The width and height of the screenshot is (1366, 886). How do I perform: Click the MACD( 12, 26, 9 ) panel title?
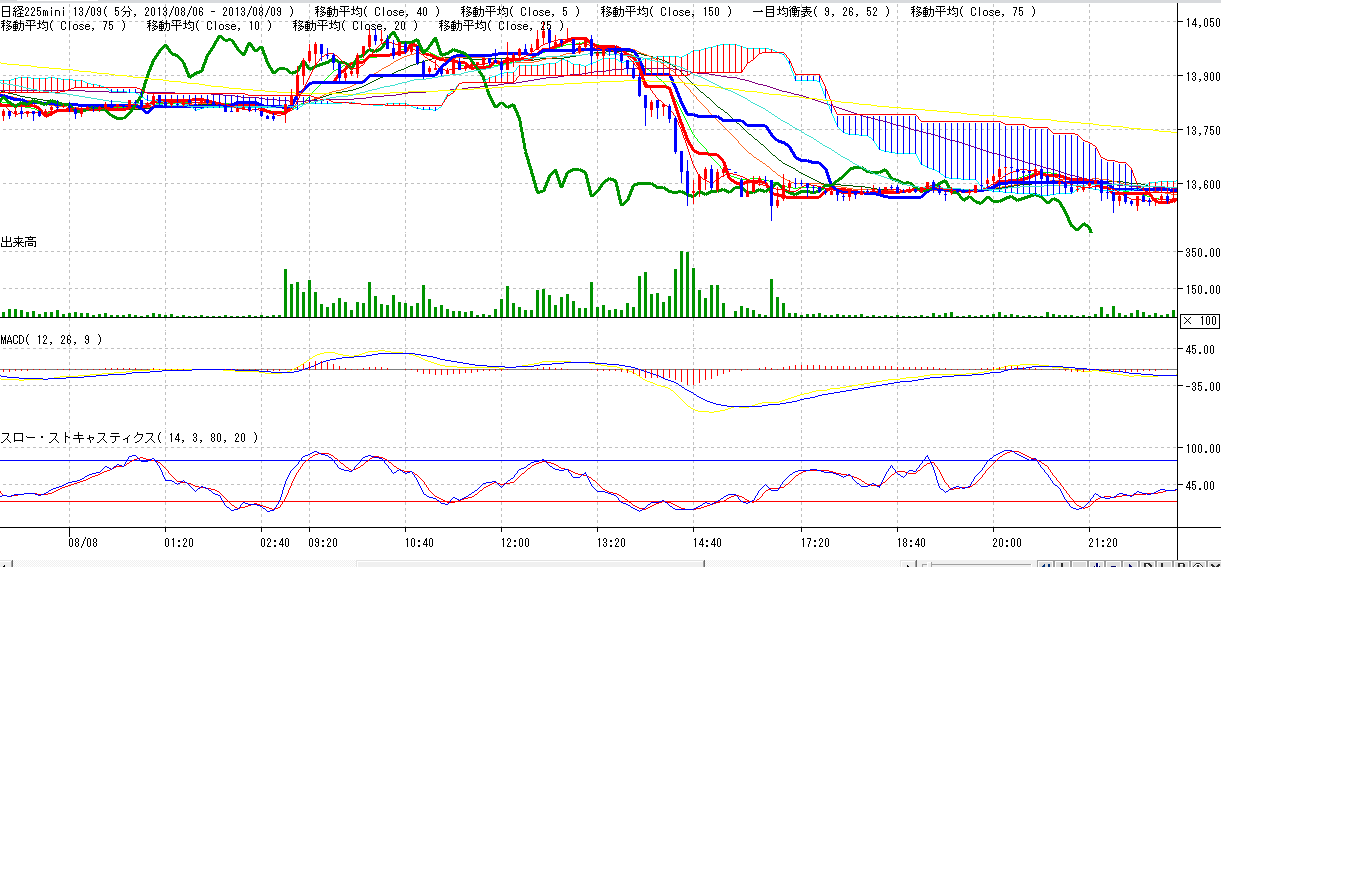tap(51, 340)
